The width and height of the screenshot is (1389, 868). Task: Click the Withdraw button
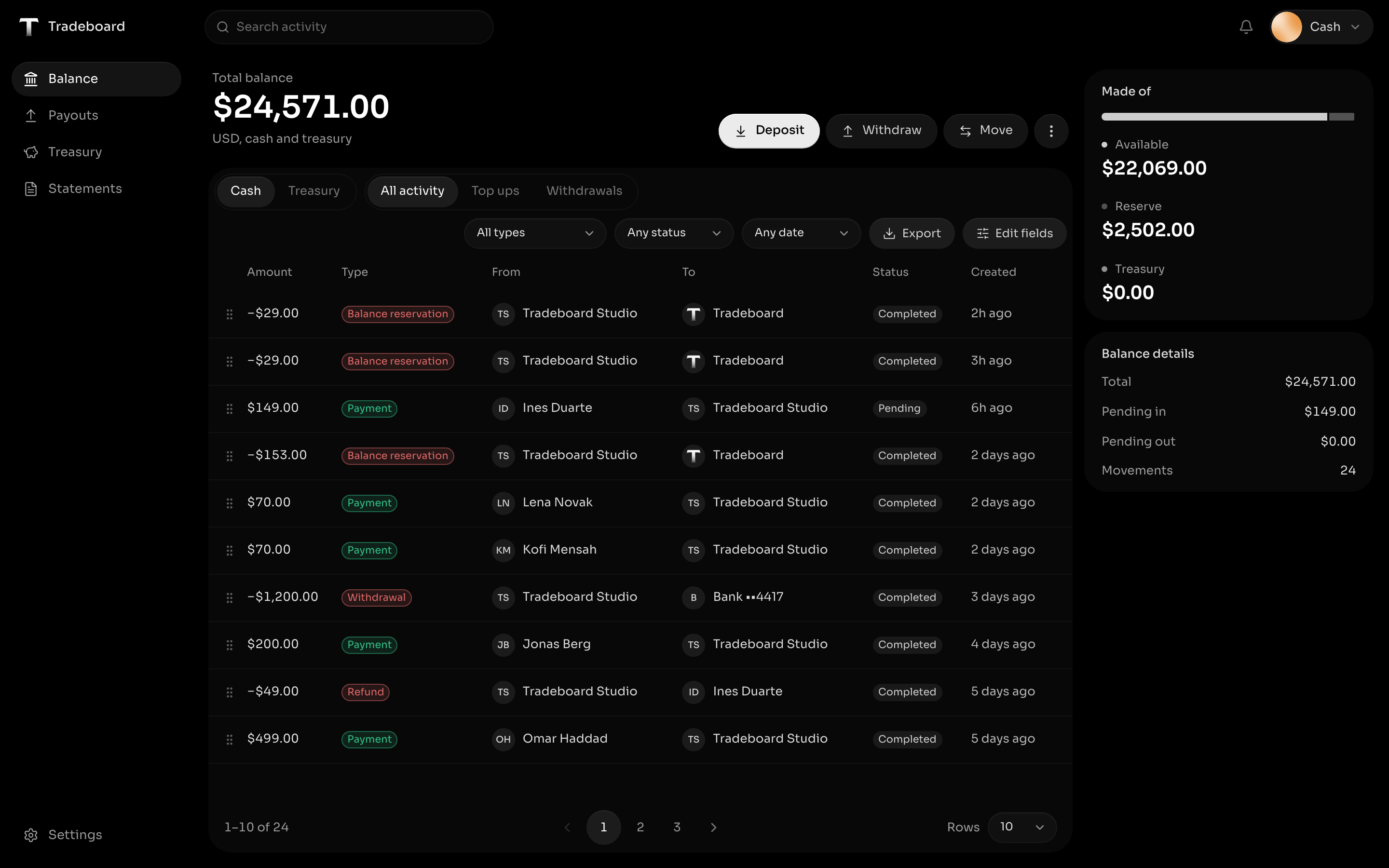[881, 131]
